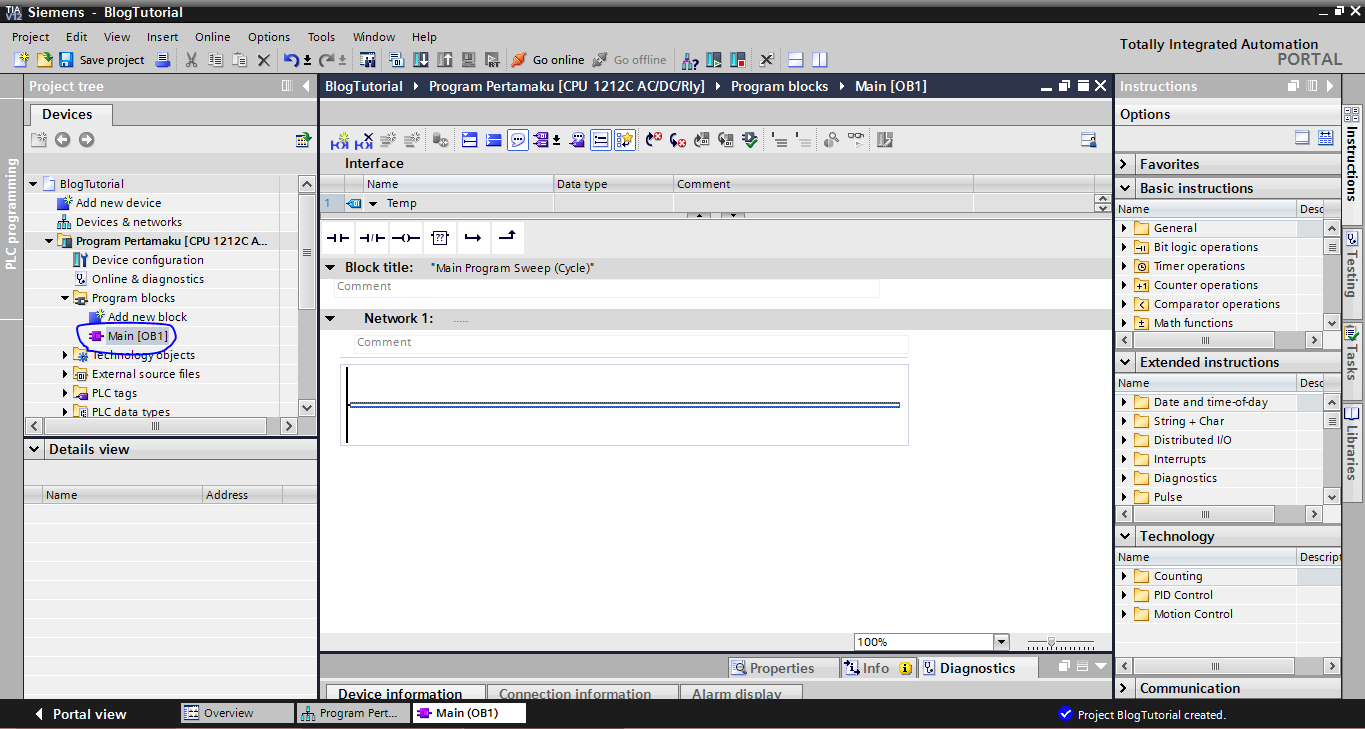Screen dimensions: 1365x729
Task: Insert normally closed contact
Action: 372,238
